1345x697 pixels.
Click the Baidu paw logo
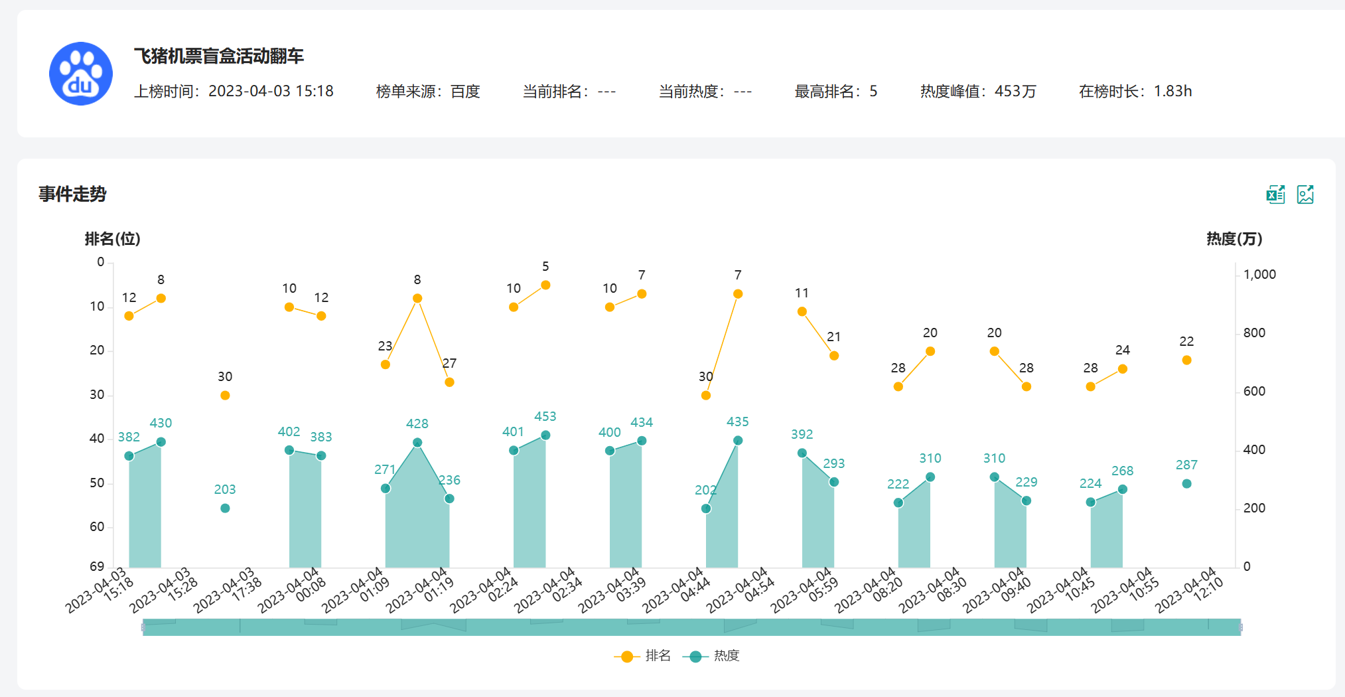pos(81,74)
